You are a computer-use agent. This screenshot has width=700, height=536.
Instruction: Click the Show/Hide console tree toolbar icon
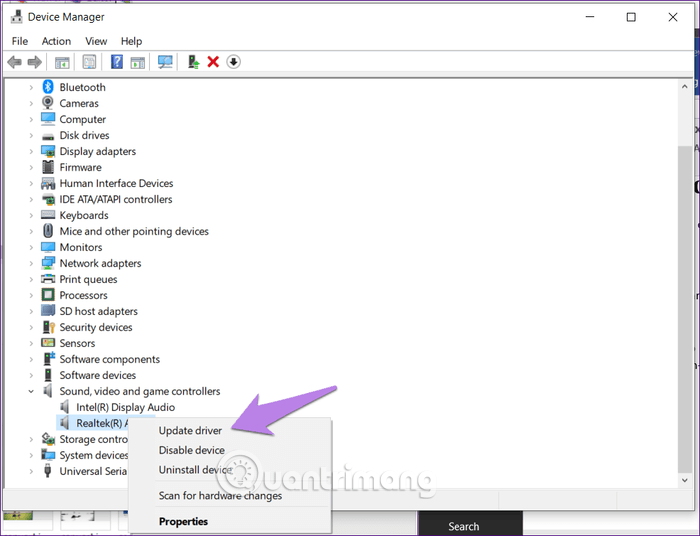point(62,62)
